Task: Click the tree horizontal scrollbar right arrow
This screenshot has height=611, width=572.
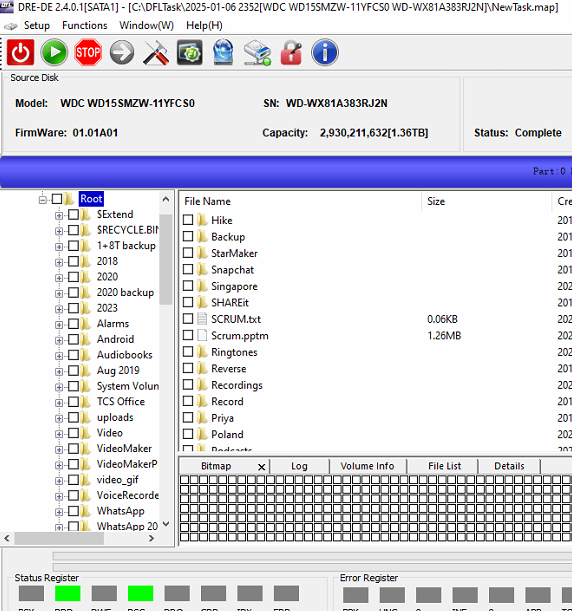Action: point(151,539)
